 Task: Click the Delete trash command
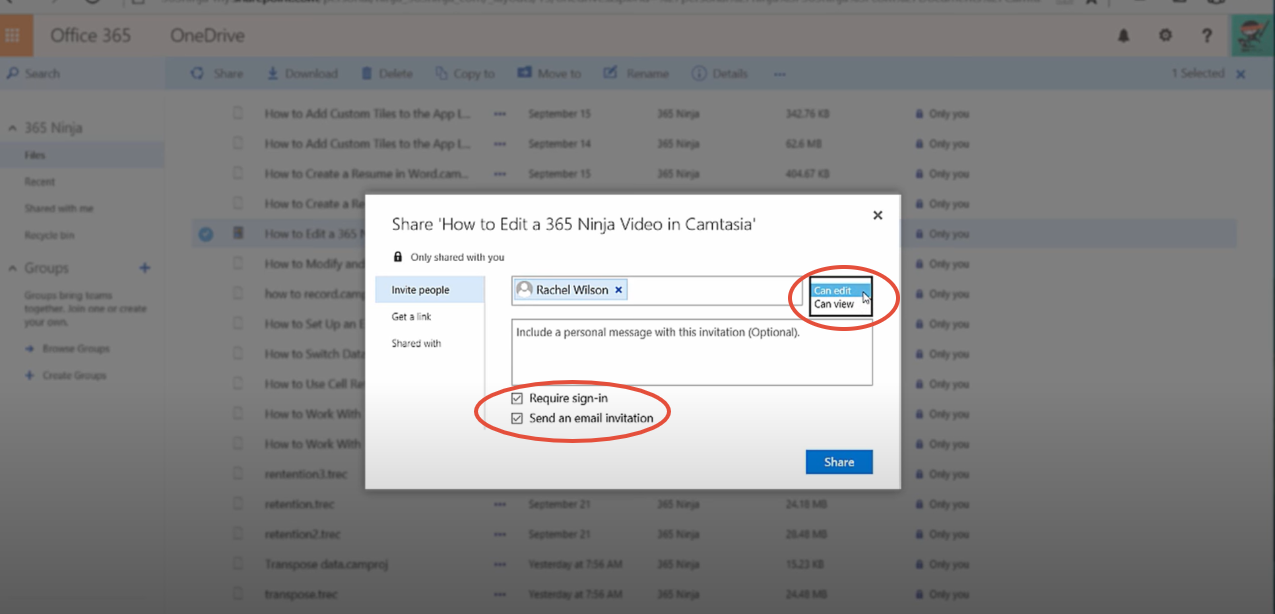[x=386, y=74]
